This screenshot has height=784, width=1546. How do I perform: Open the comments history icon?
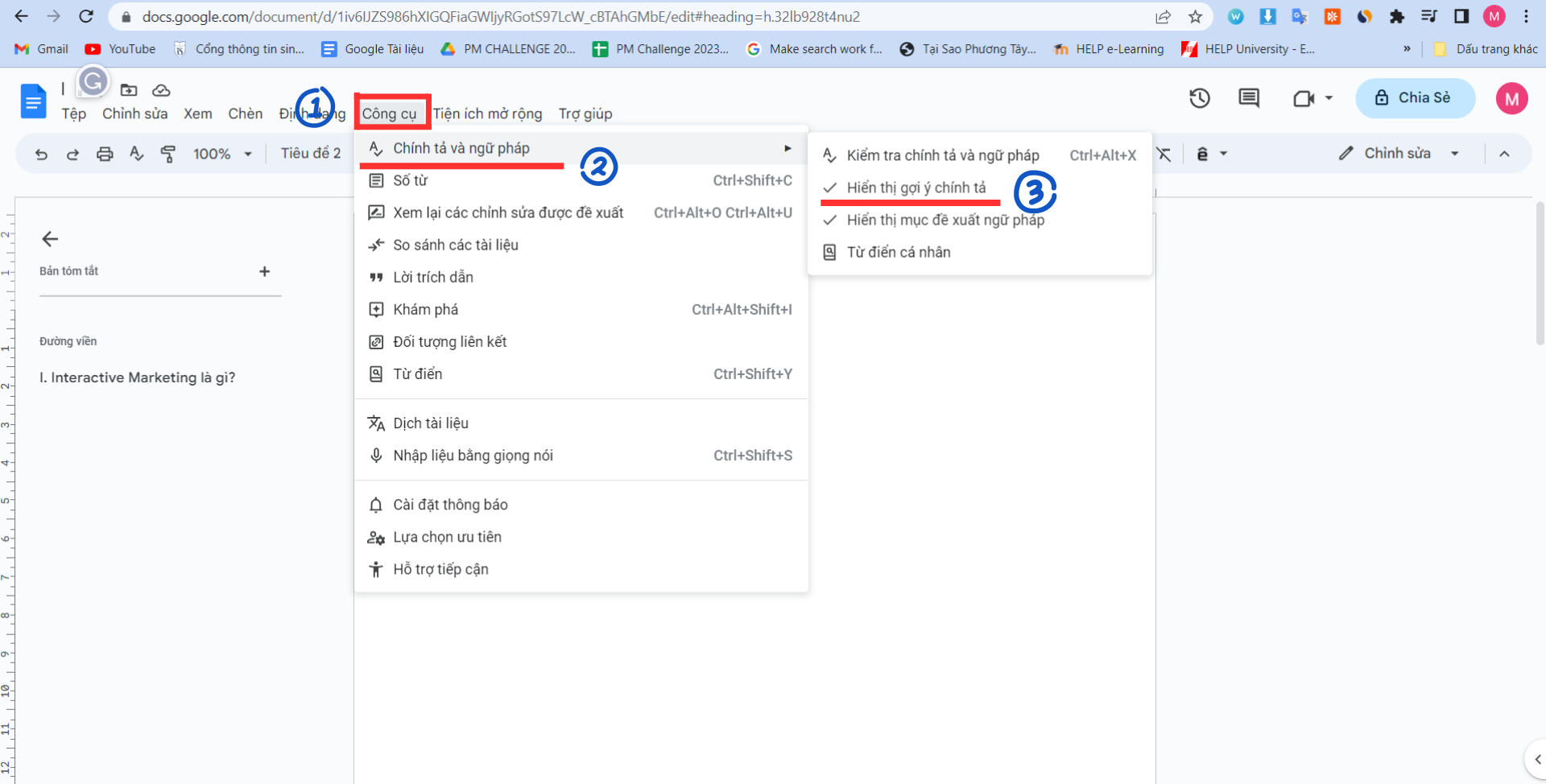click(x=1248, y=98)
